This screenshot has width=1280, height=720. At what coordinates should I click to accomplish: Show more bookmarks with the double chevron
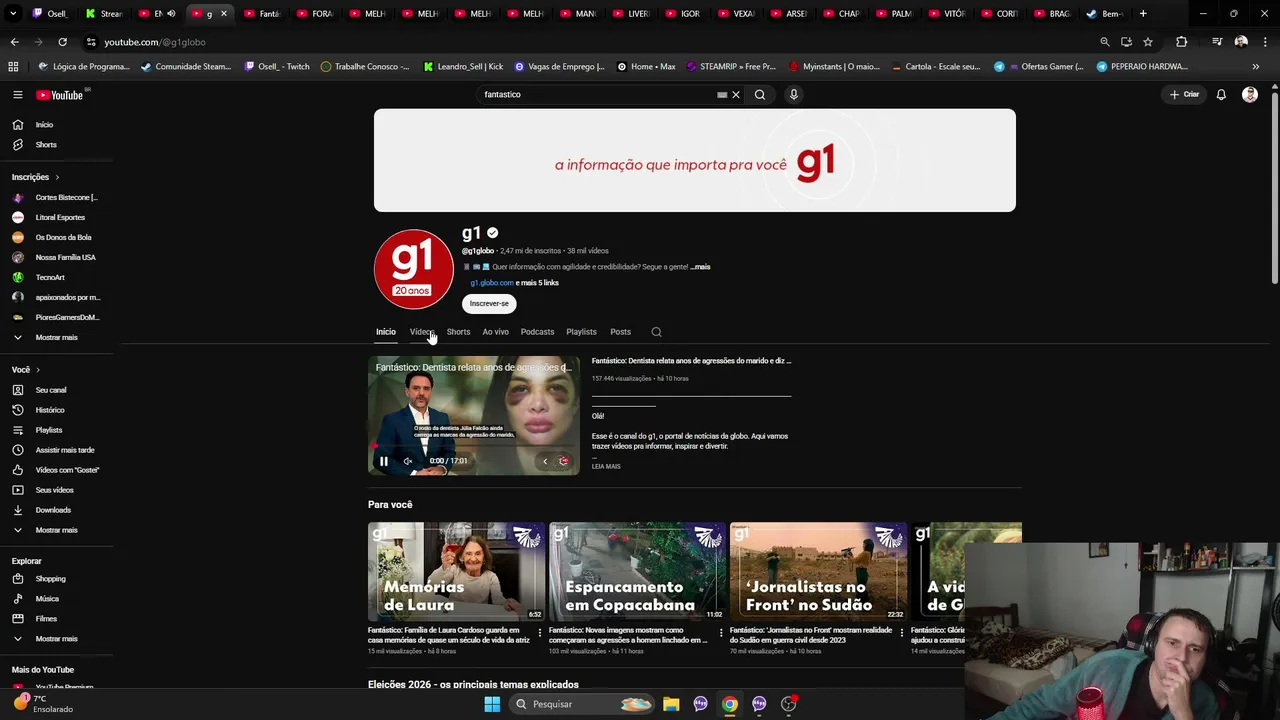[1256, 67]
